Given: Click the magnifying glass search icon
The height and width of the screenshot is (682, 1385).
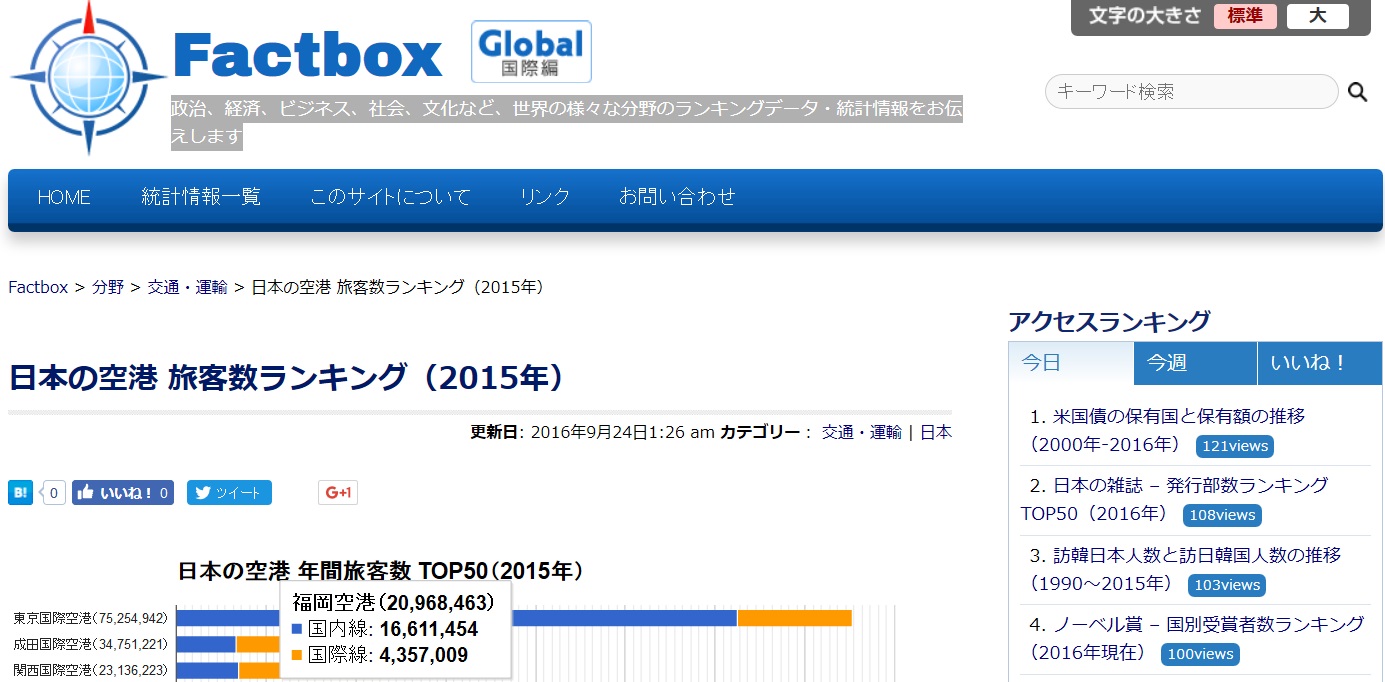Looking at the screenshot, I should click(1357, 92).
